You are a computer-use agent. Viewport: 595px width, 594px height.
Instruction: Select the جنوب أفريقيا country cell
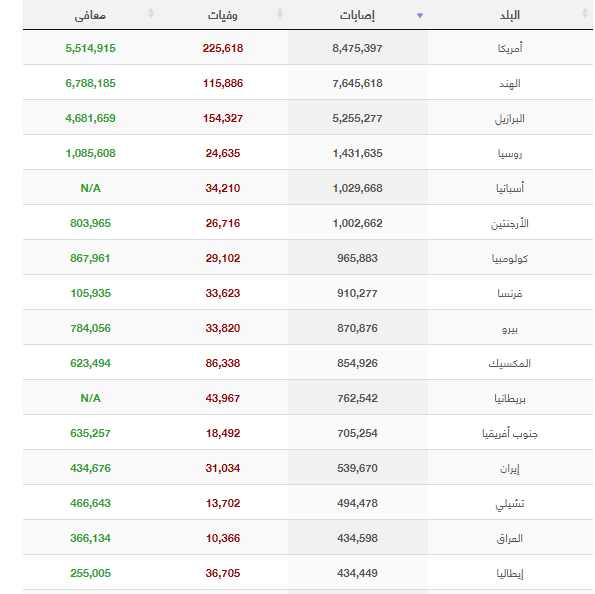(510, 433)
